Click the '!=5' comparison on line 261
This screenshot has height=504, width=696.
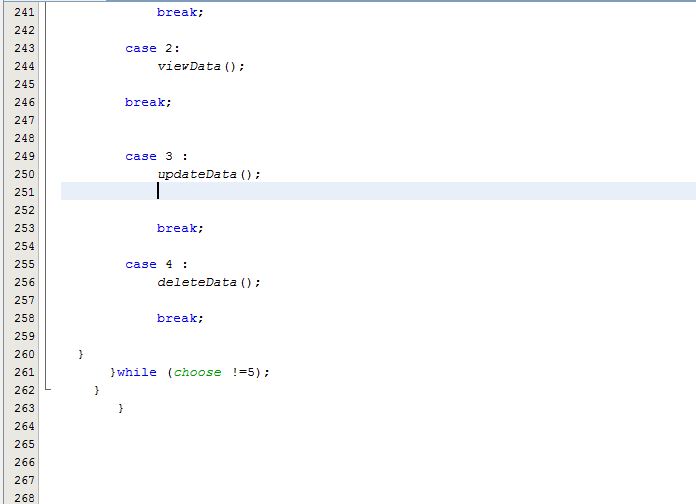point(244,372)
